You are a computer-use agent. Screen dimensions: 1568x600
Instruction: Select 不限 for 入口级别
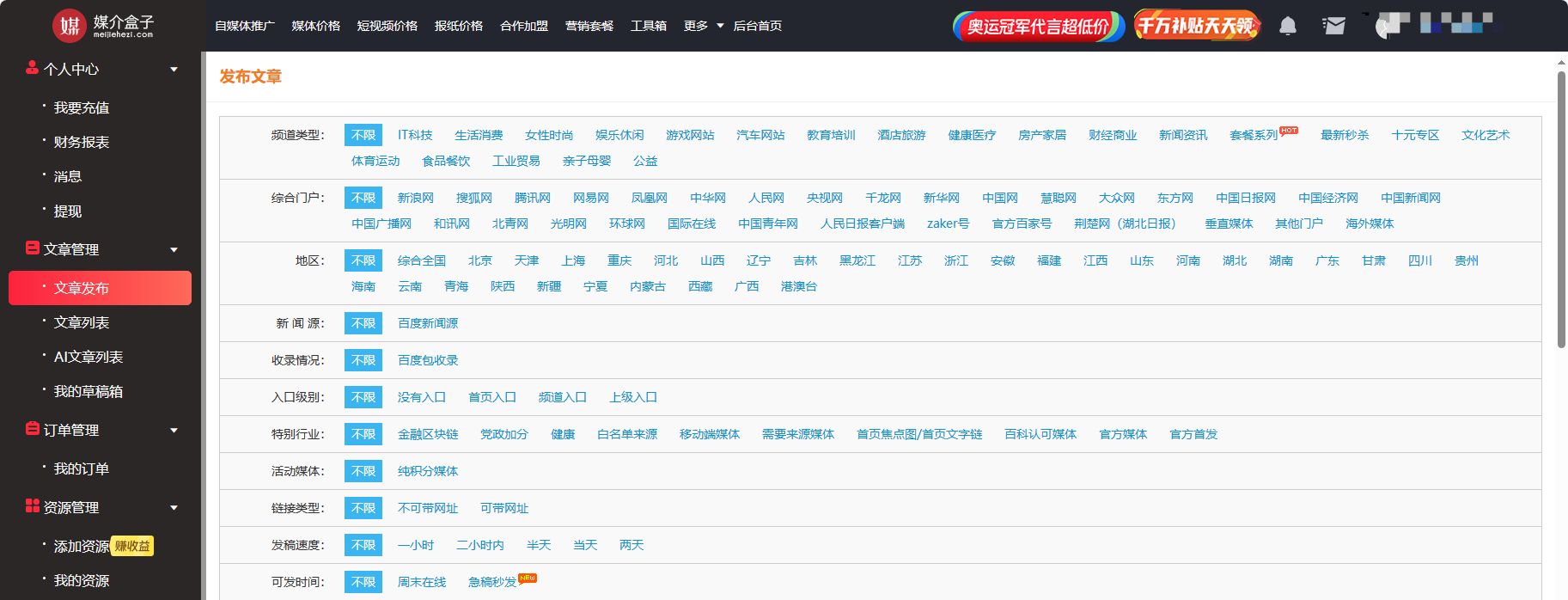click(363, 397)
